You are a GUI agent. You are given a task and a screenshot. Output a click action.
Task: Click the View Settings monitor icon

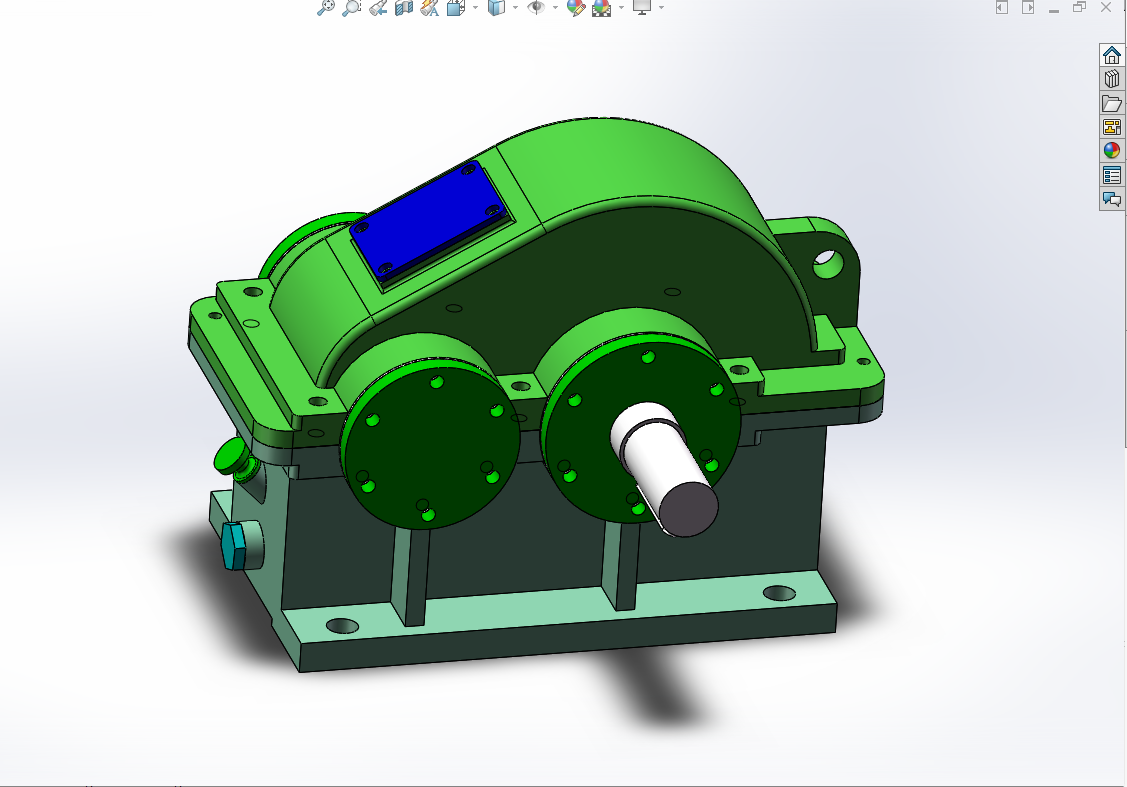(641, 7)
